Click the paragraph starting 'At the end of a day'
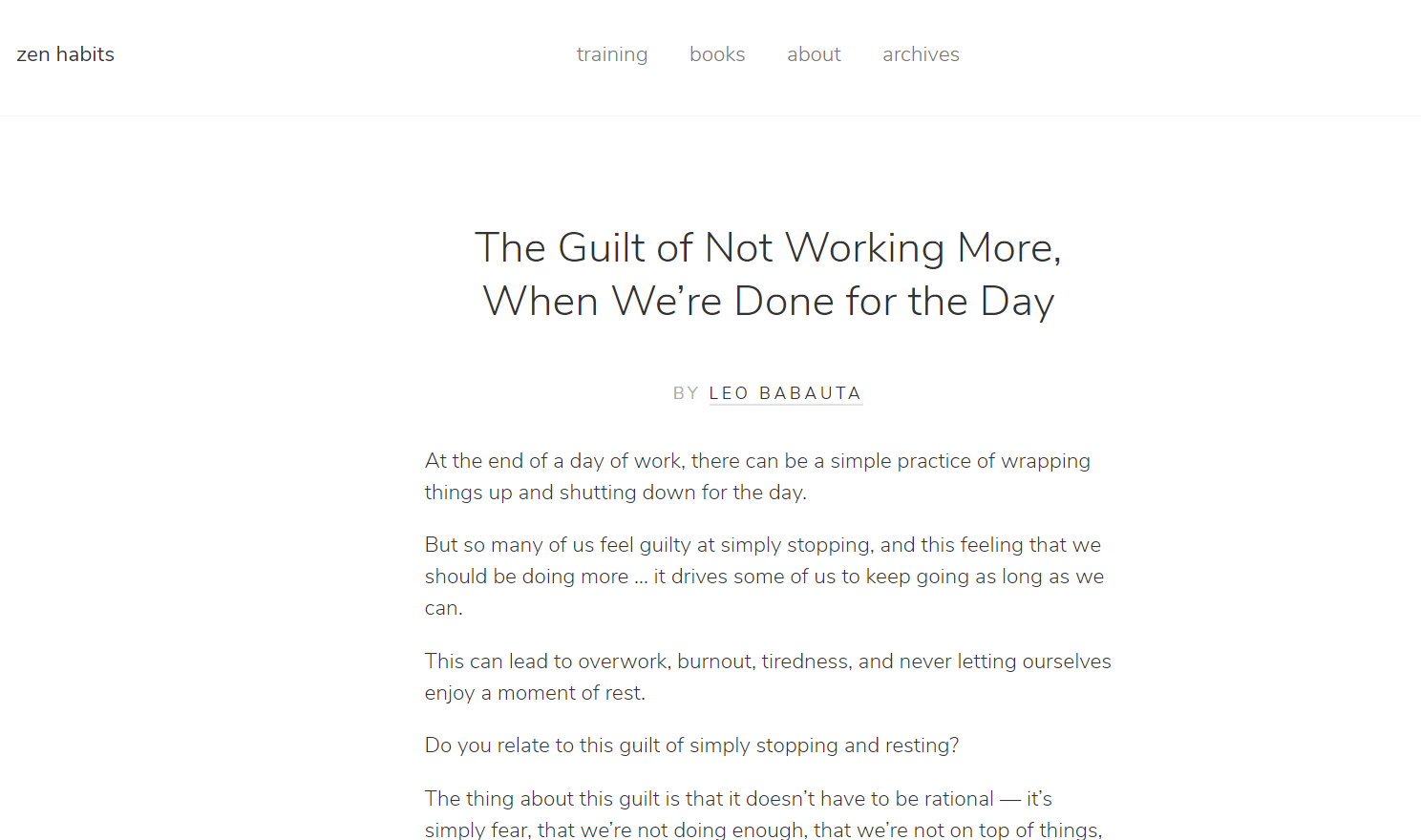This screenshot has width=1421, height=840. click(x=758, y=476)
